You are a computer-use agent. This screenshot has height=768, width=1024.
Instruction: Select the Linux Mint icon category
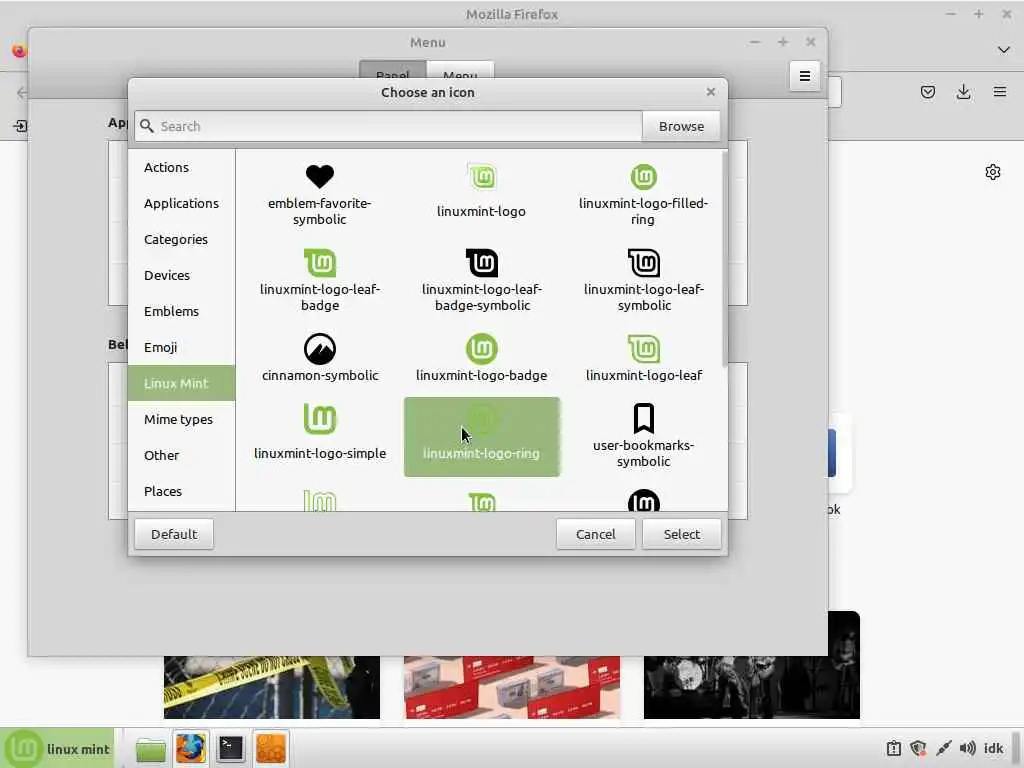tap(182, 383)
